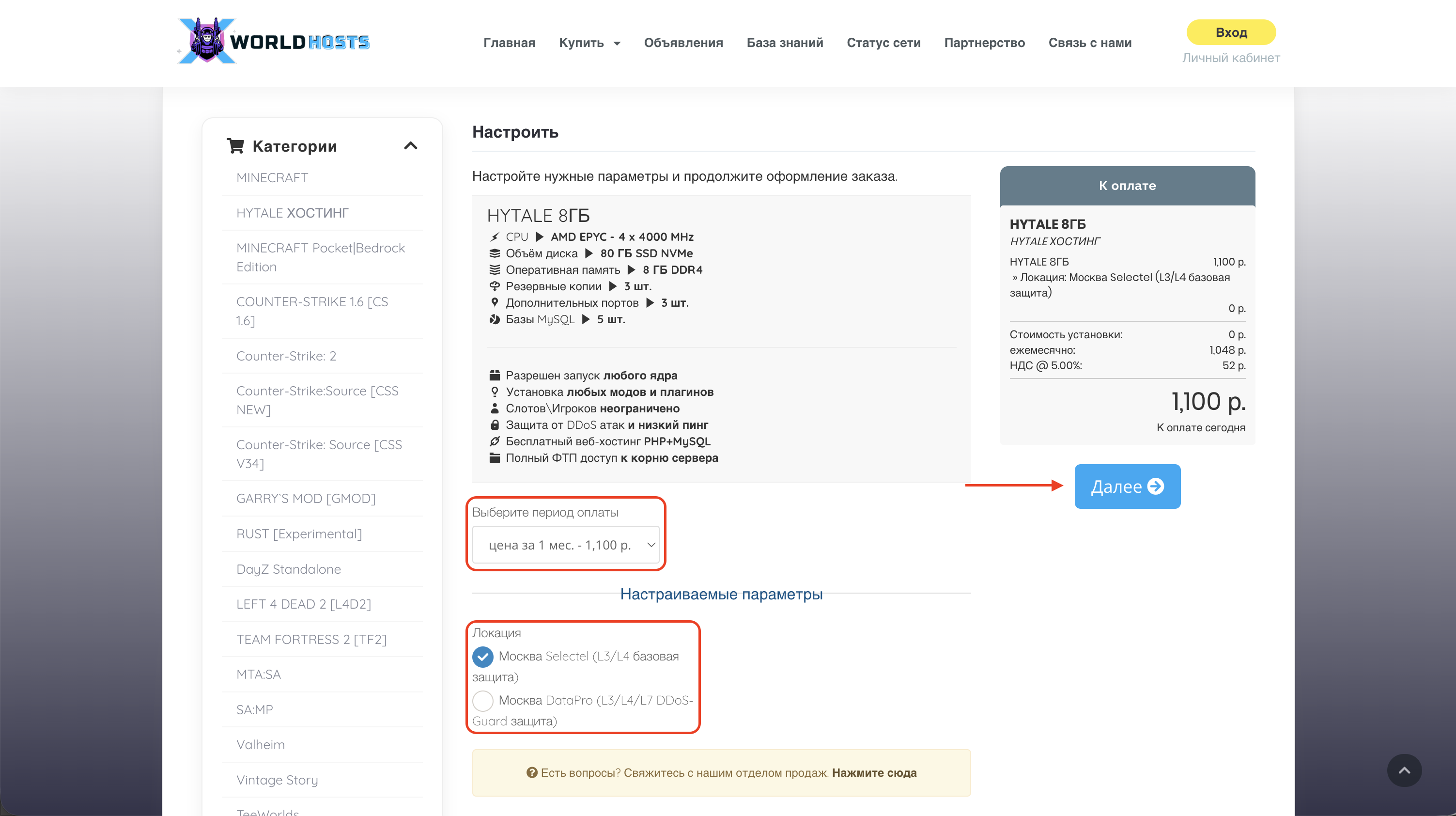Screen dimensions: 1456x816
Task: Open the Valheim category in the sidebar
Action: click(x=261, y=745)
